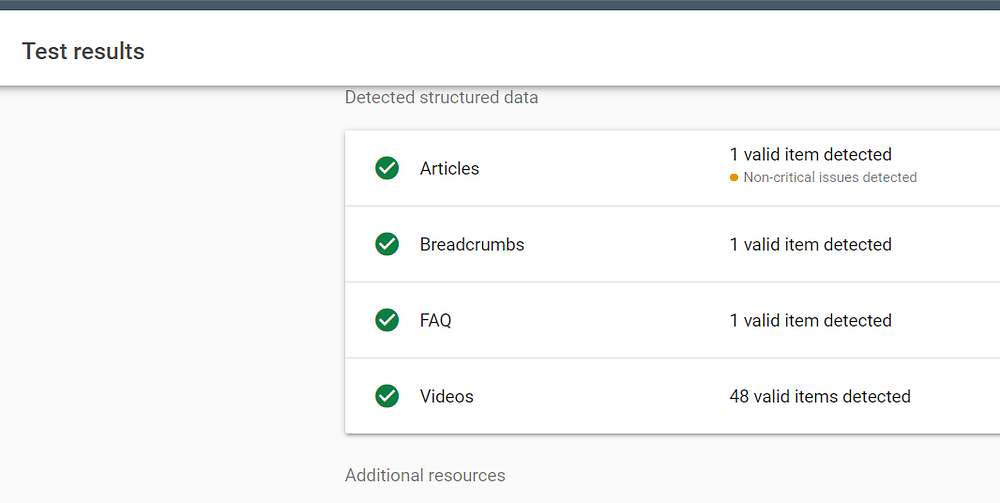Click the "Non-critical issues detected" warning text

[830, 177]
